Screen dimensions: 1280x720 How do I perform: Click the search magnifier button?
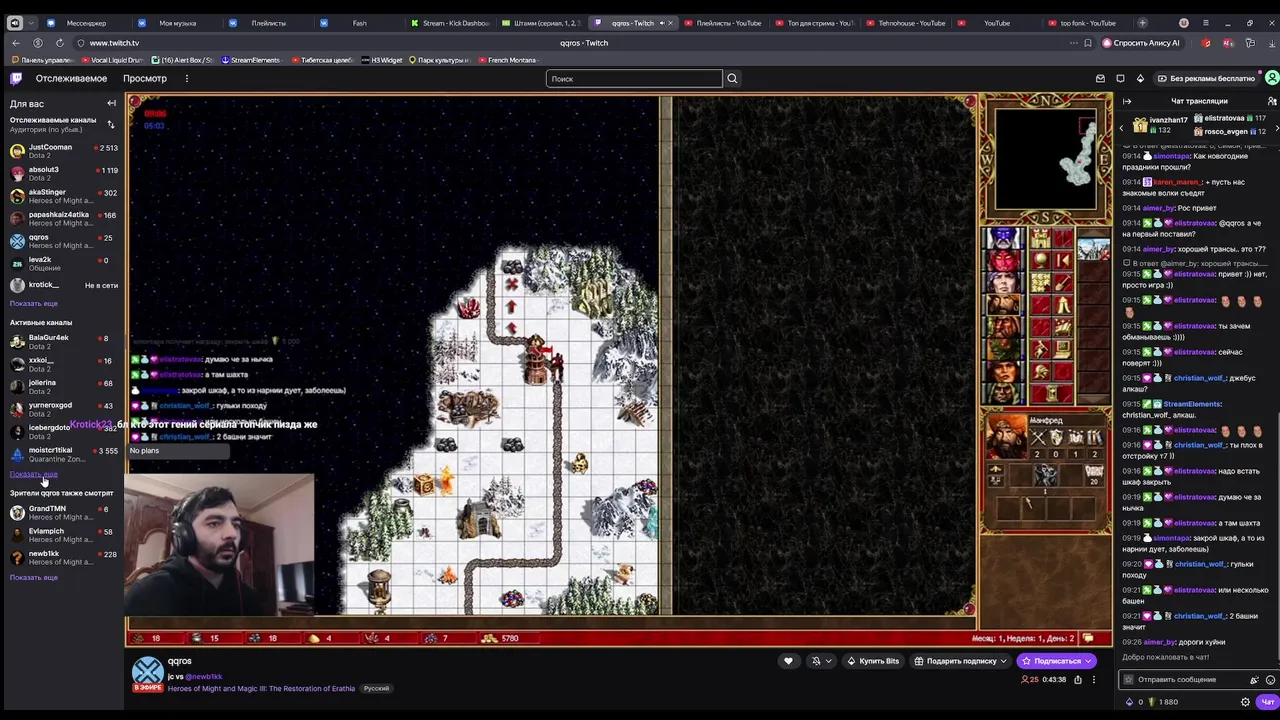[x=732, y=78]
